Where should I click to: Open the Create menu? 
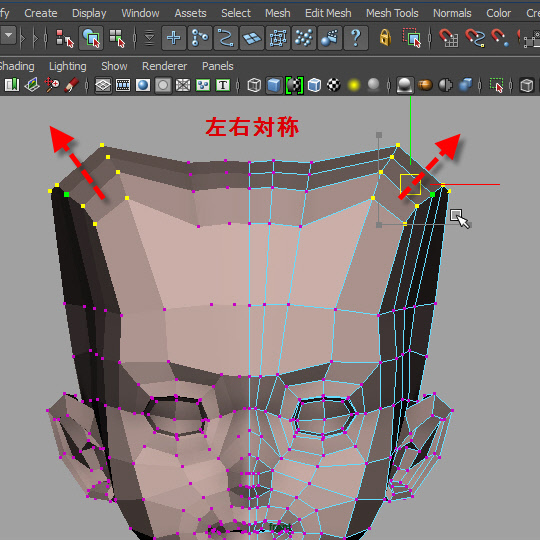coord(41,13)
